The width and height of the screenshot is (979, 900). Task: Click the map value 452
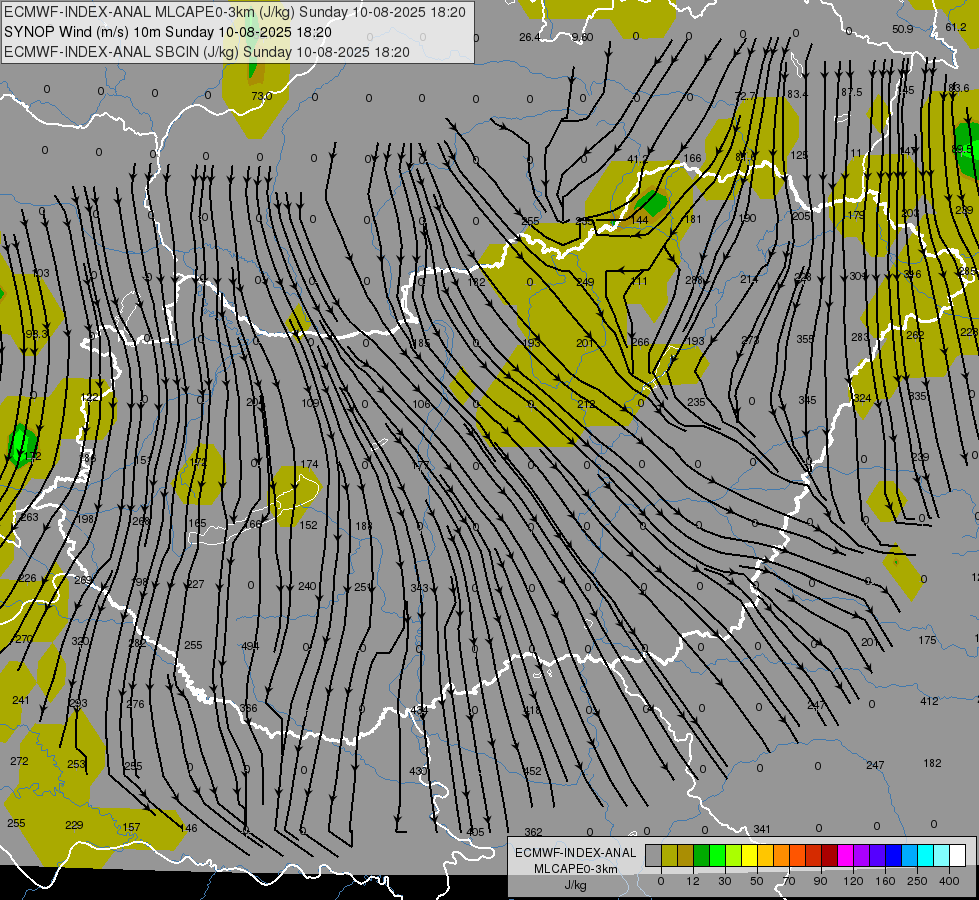coord(532,771)
